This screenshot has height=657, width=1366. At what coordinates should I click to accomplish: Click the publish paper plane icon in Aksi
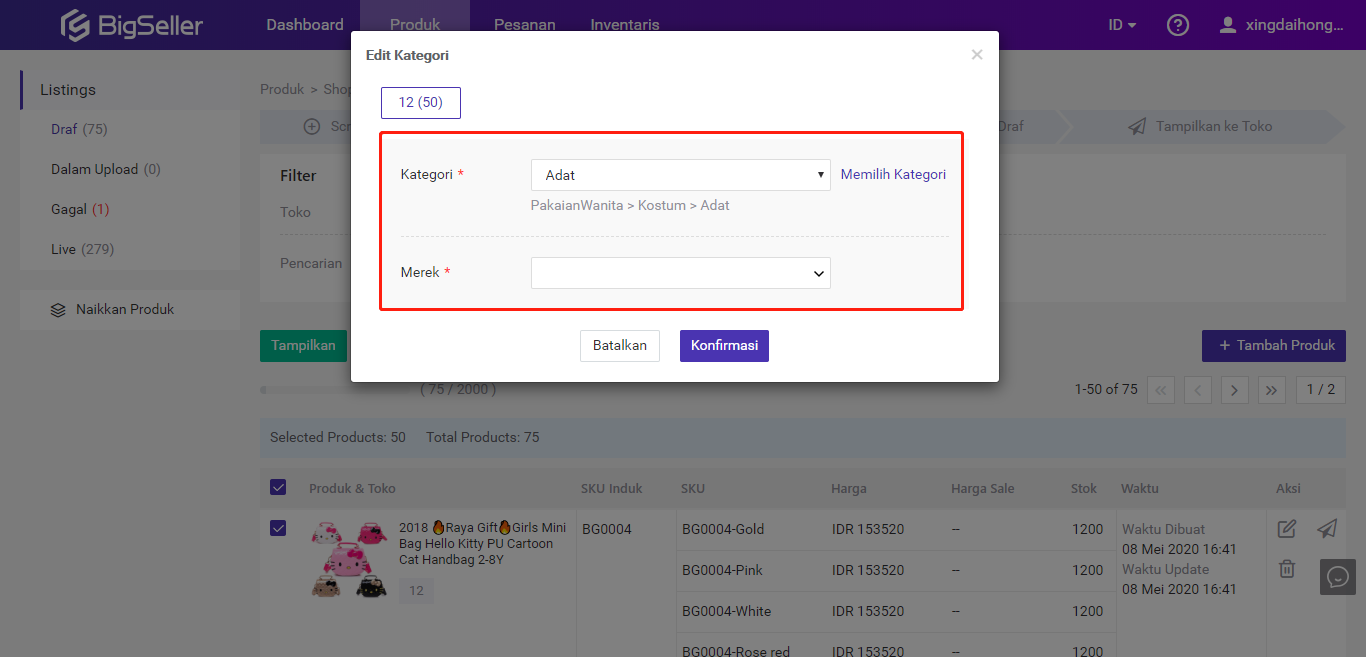1326,529
